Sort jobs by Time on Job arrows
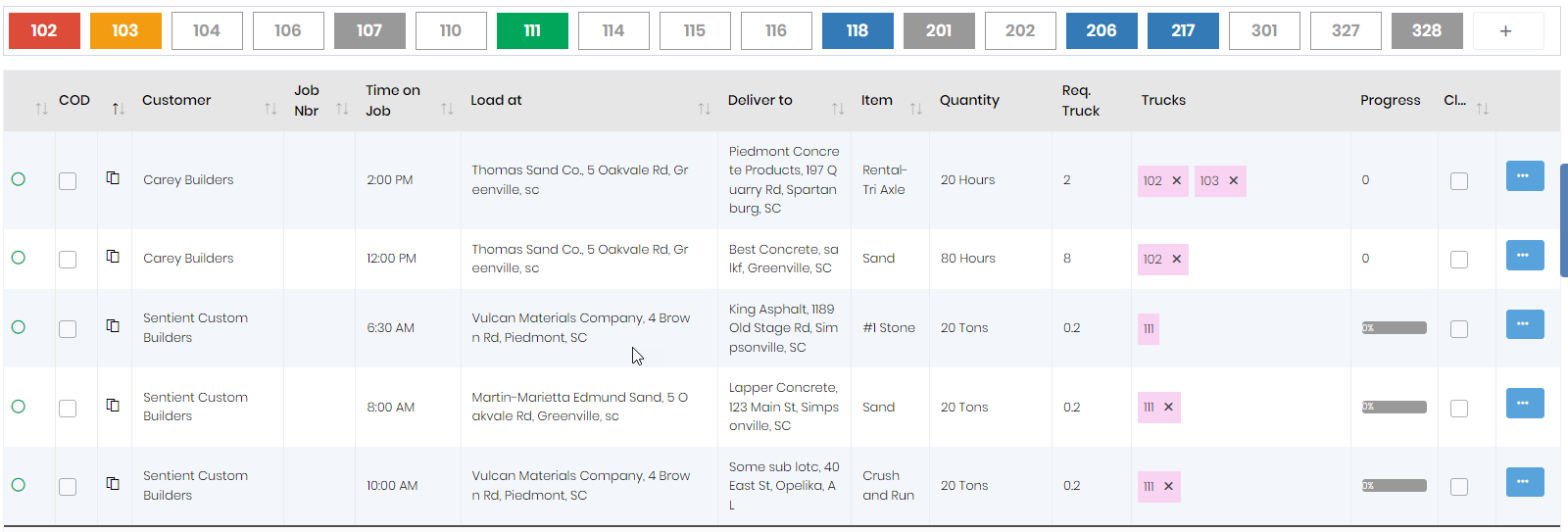Viewport: 1568px width, 532px height. [447, 109]
